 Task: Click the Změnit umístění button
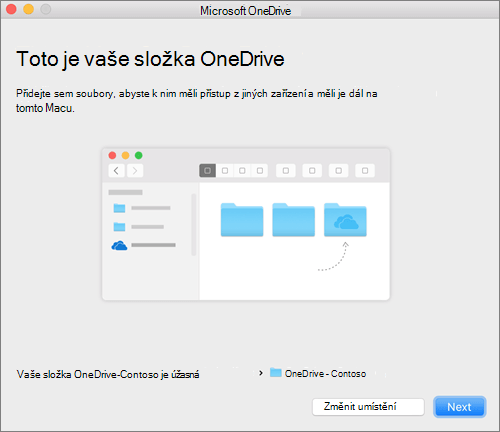[368, 407]
